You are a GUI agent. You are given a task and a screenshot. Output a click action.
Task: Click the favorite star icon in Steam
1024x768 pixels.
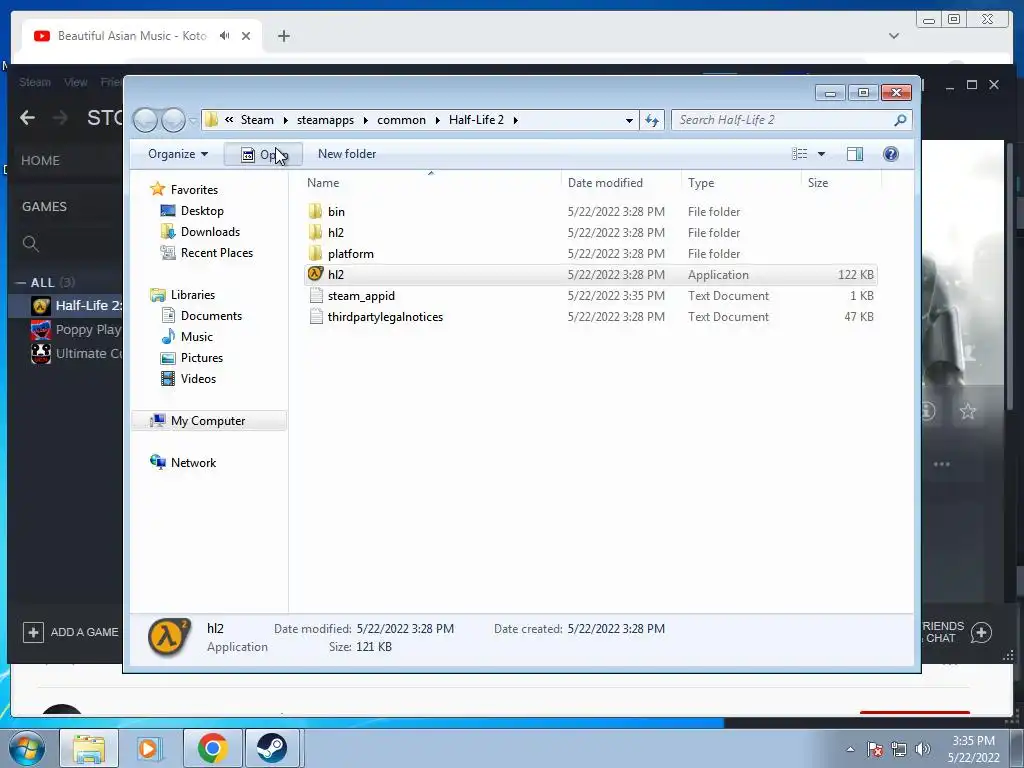click(968, 411)
